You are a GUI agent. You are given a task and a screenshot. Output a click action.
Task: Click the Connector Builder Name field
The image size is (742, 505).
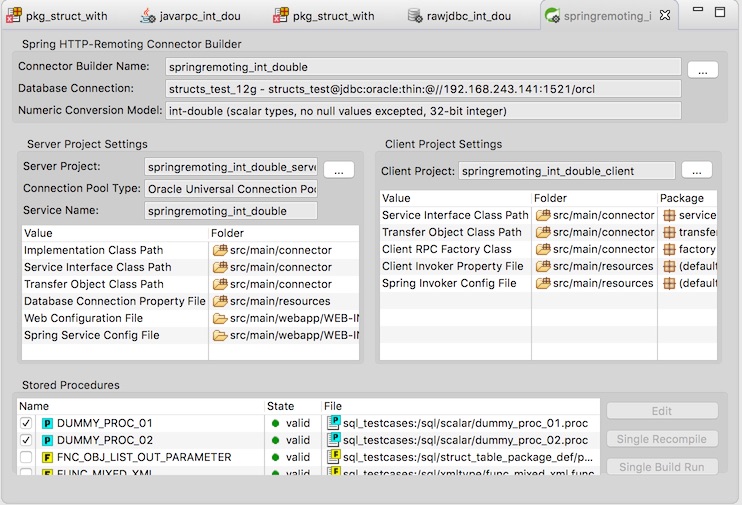coord(423,67)
